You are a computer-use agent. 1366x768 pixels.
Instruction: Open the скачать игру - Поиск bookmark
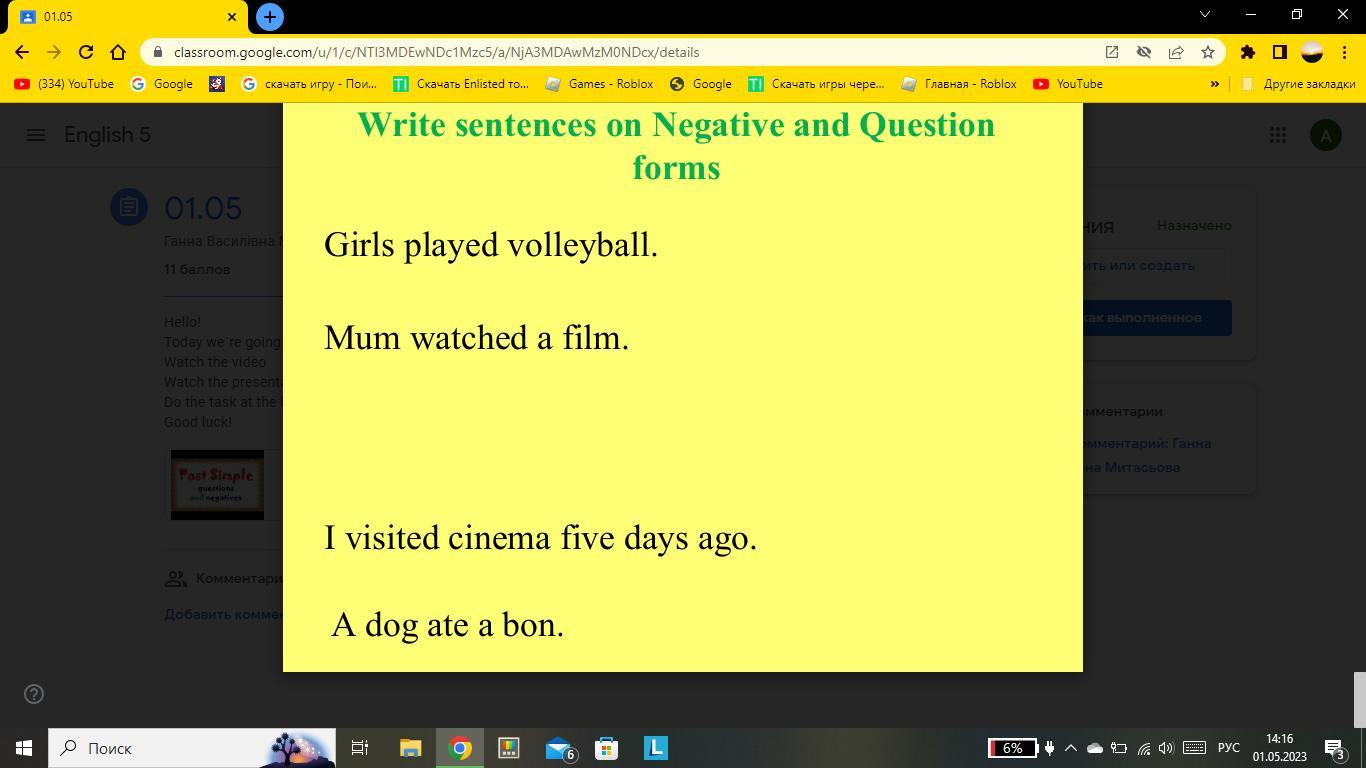click(309, 84)
